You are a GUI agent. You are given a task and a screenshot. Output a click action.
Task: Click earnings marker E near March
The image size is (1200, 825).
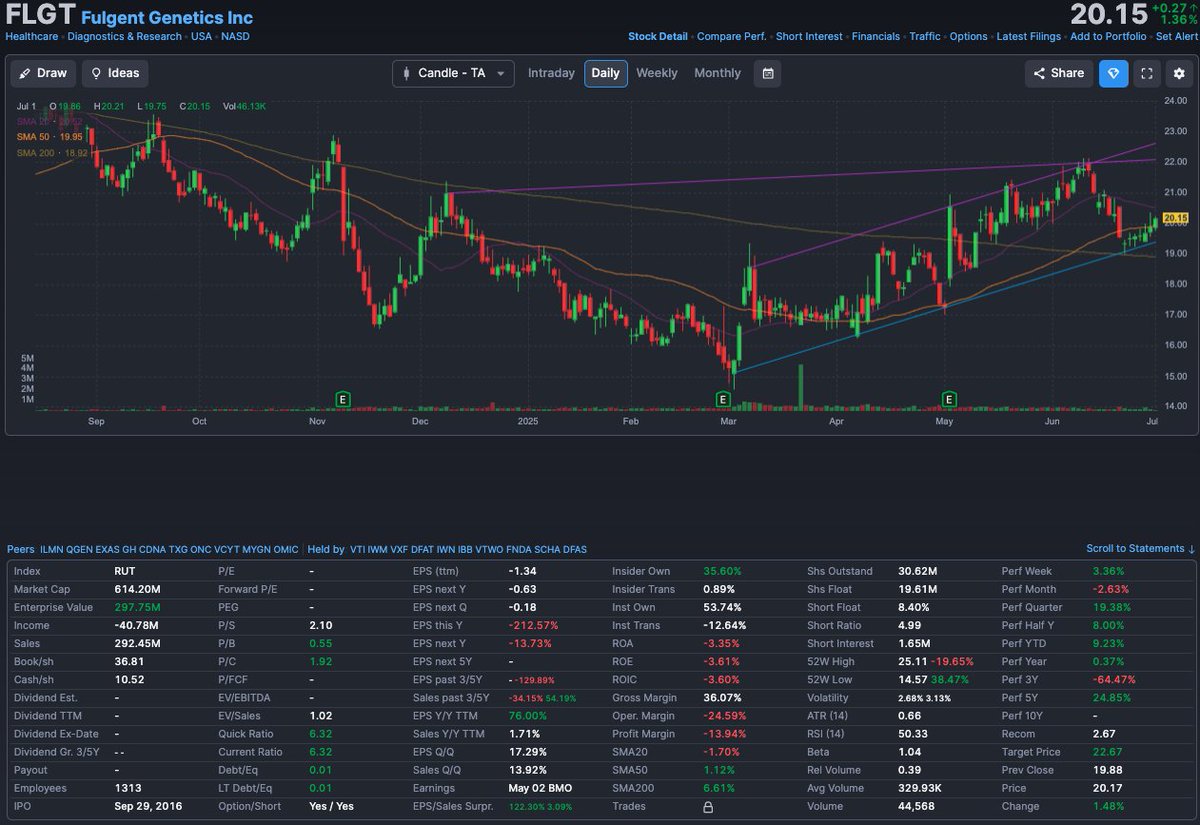722,399
